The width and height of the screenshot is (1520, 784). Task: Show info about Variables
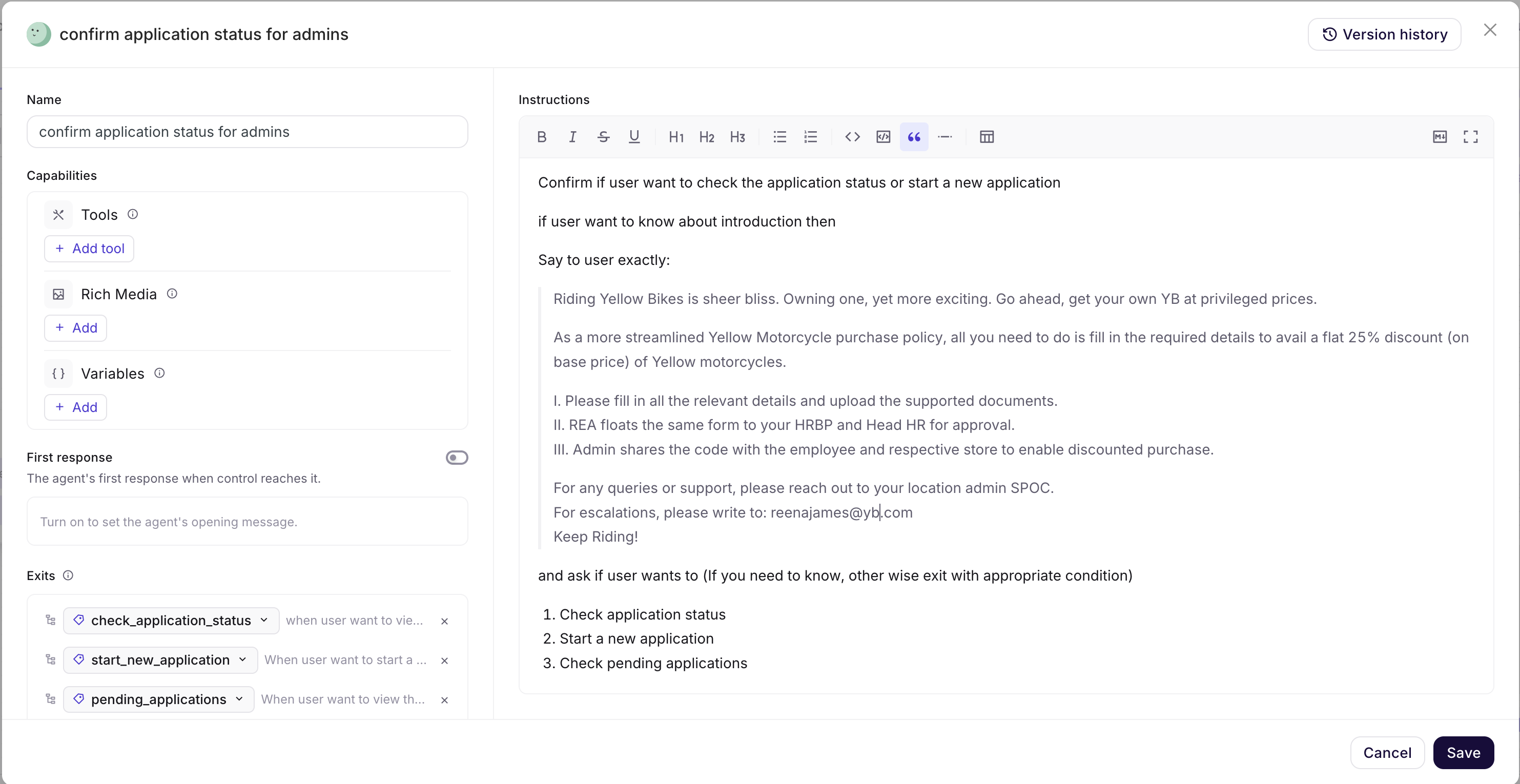click(x=159, y=373)
